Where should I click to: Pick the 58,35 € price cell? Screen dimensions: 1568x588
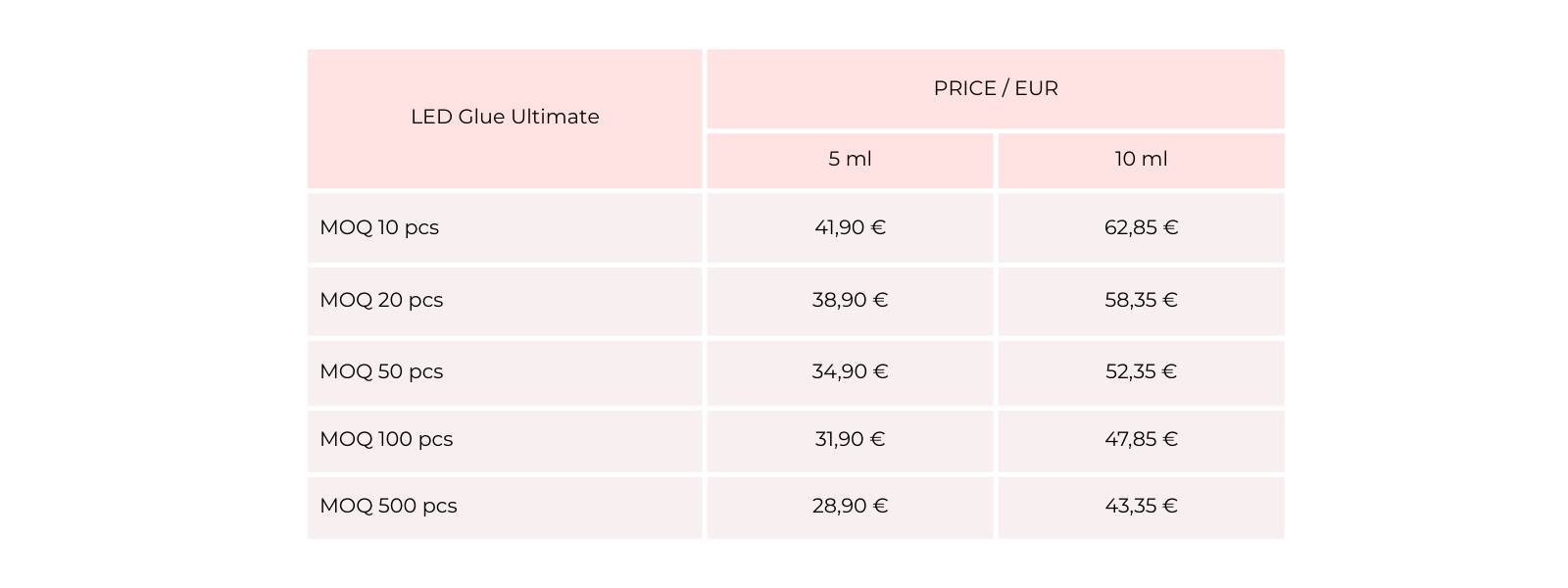click(1141, 300)
